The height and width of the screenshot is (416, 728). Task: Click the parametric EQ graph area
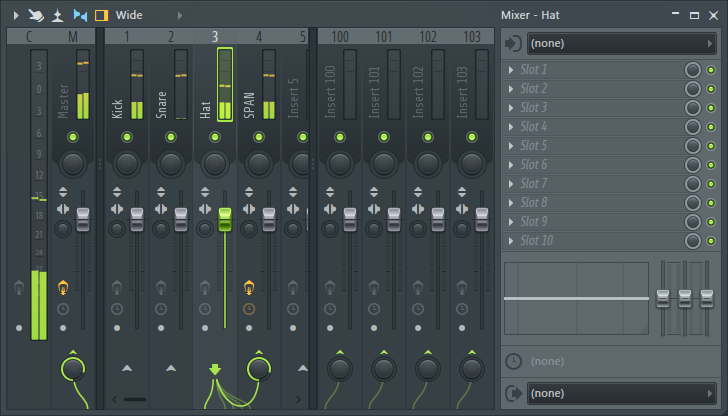click(576, 298)
